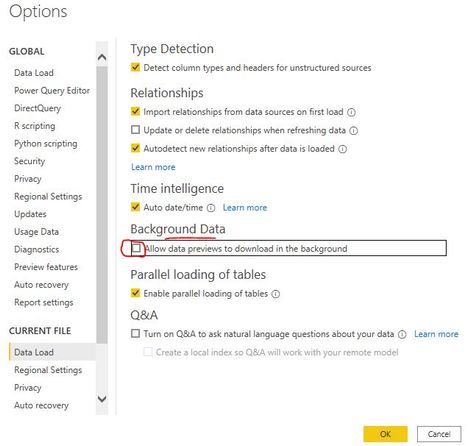Screen dimensions: 470x446
Task: Click the GLOBAL section heading
Action: coord(27,51)
